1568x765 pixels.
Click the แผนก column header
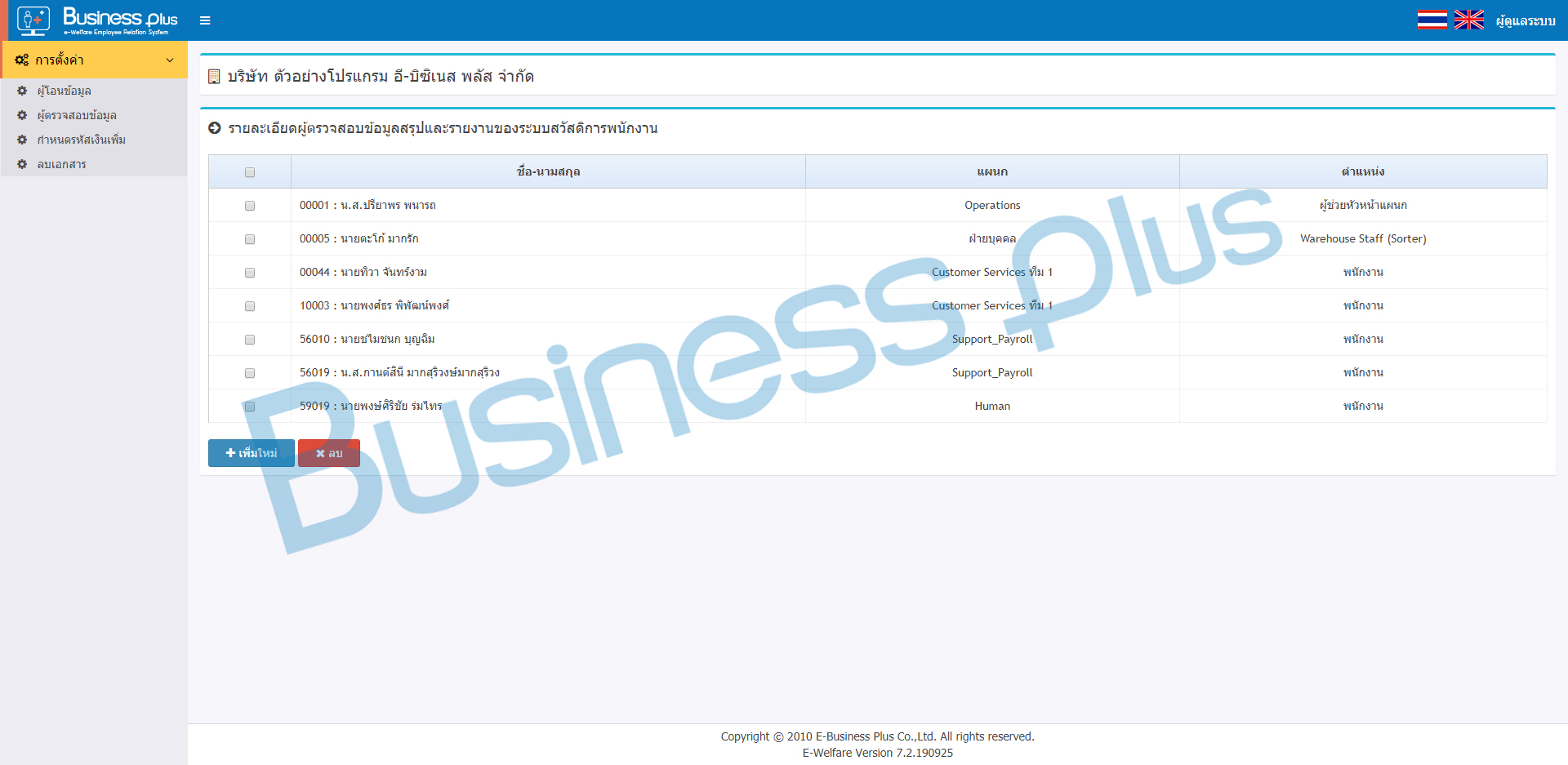coord(992,171)
